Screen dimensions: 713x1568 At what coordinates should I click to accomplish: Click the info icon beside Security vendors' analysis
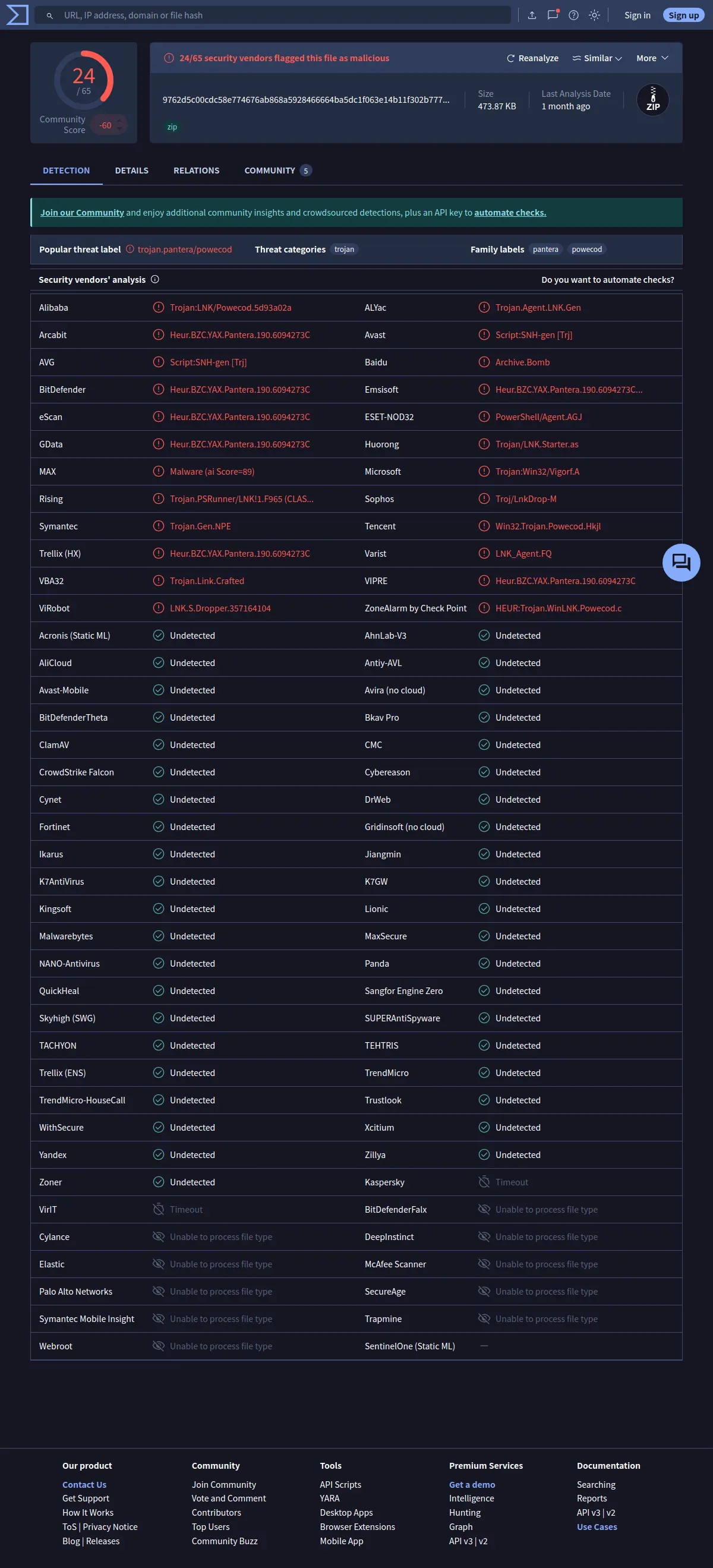point(154,279)
